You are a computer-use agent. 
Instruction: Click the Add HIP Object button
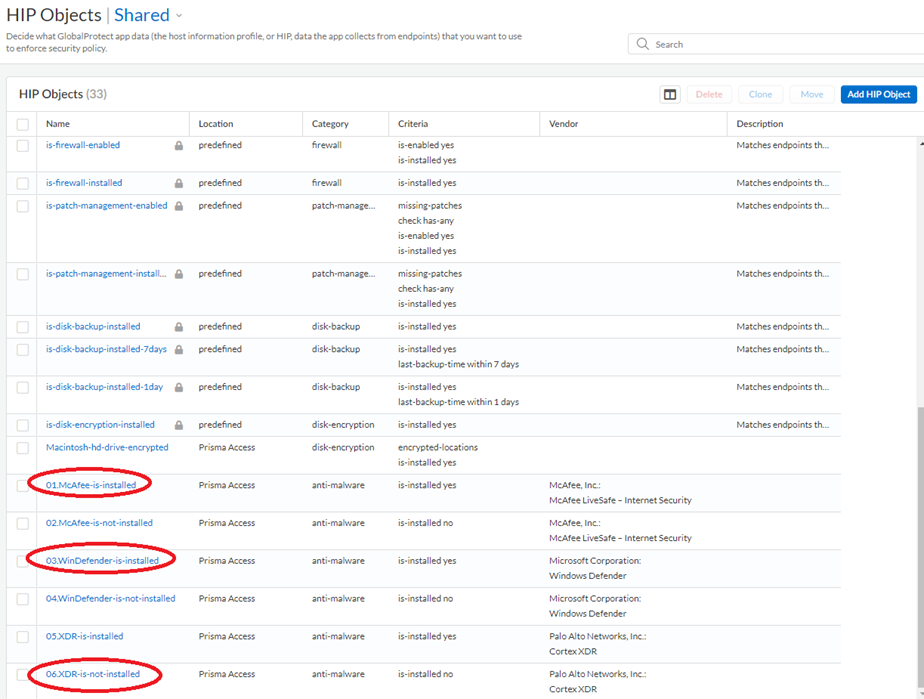(x=878, y=94)
